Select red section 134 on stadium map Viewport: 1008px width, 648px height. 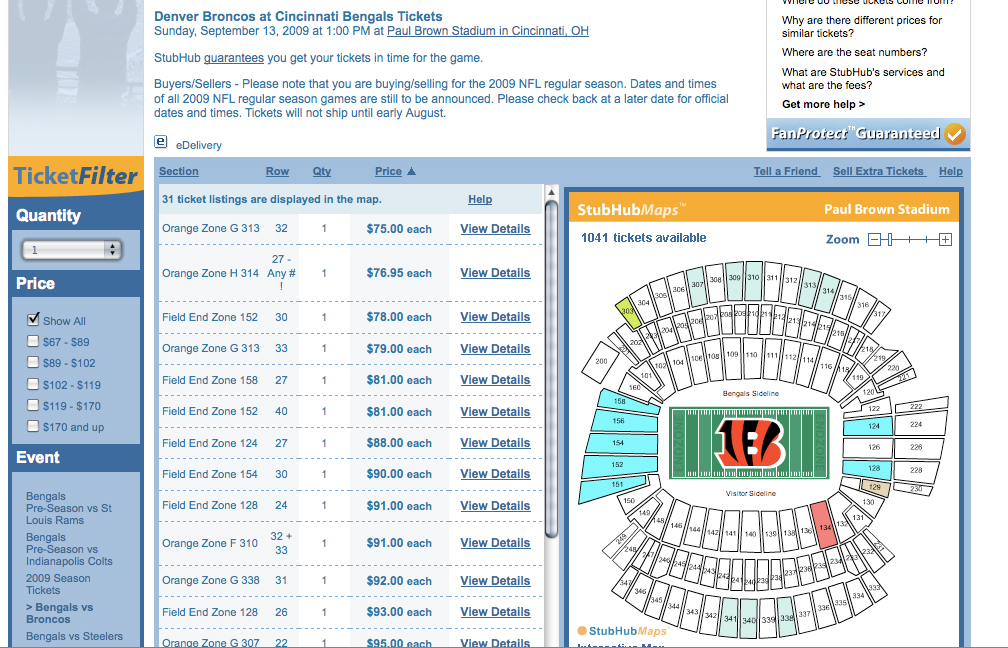click(823, 525)
